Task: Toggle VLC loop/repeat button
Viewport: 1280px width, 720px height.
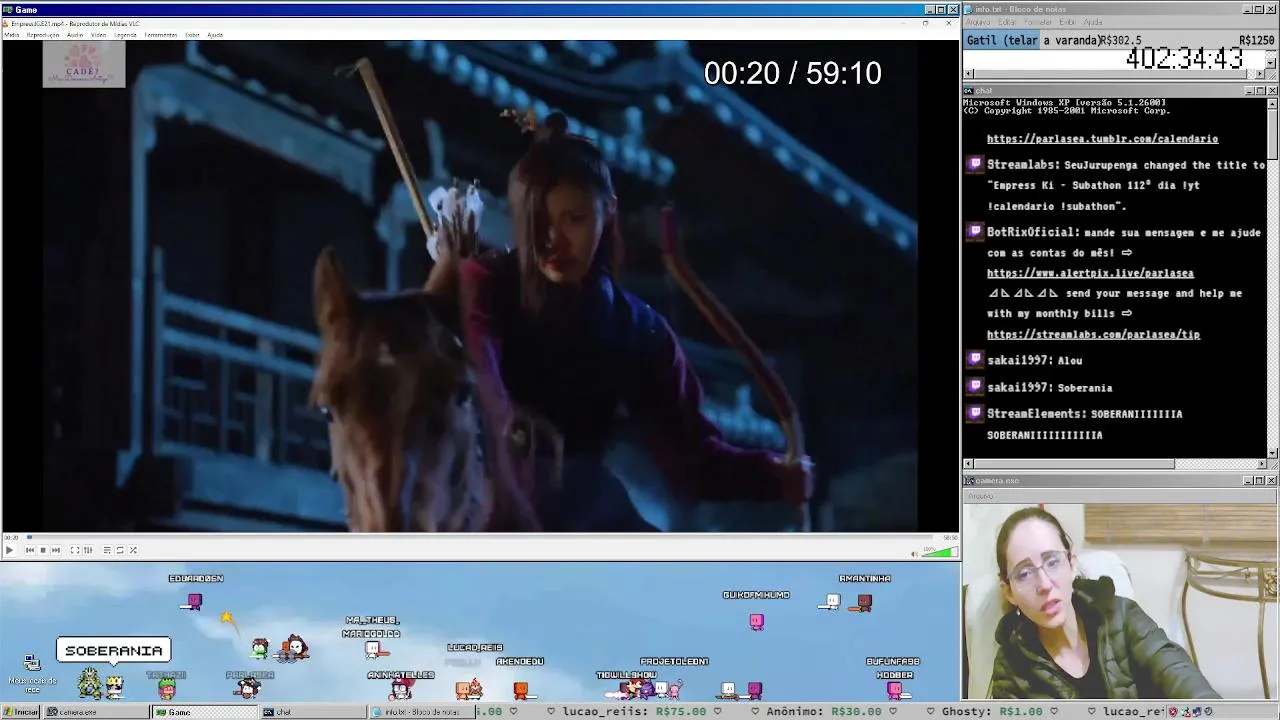Action: point(120,550)
